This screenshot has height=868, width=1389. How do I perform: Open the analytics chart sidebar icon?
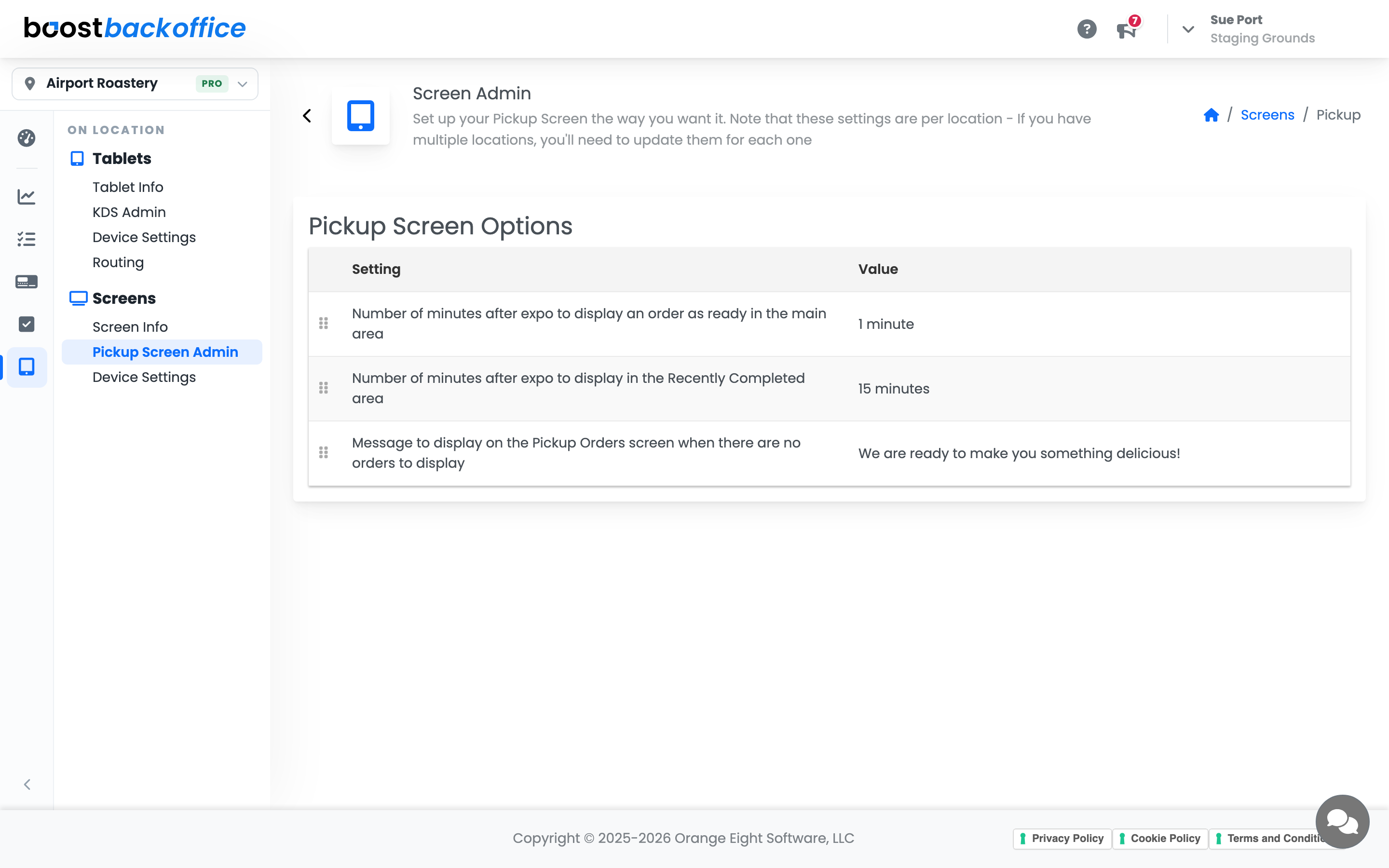(x=27, y=197)
